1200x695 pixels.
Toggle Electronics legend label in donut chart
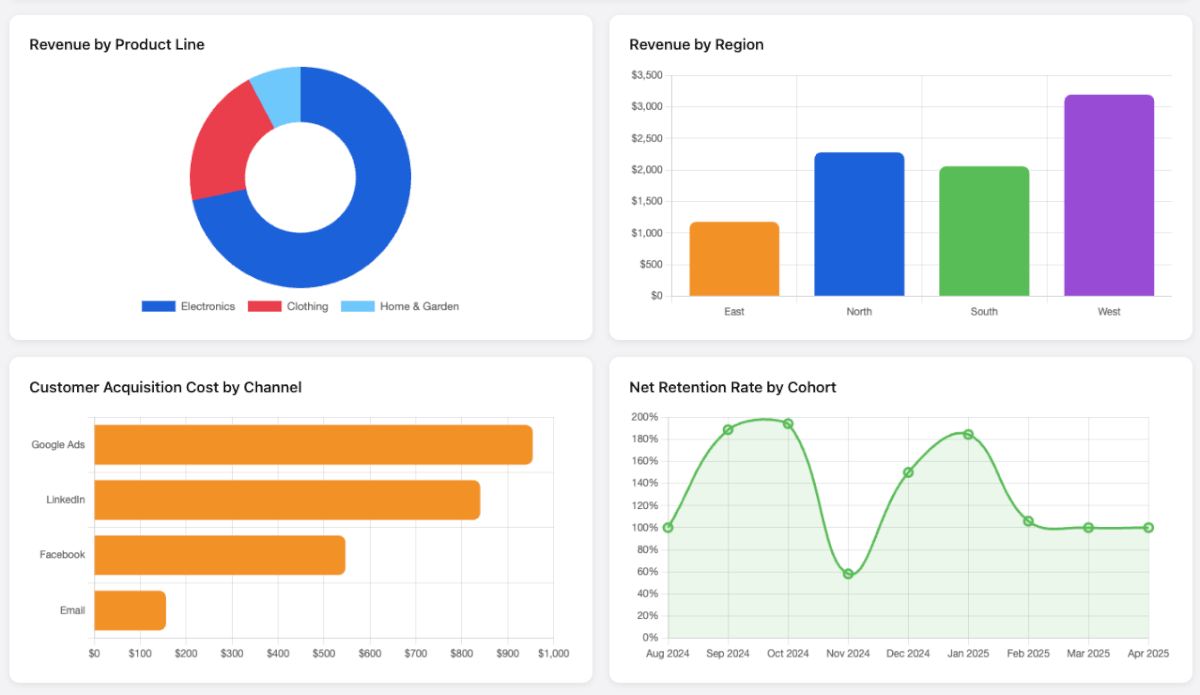tap(207, 306)
